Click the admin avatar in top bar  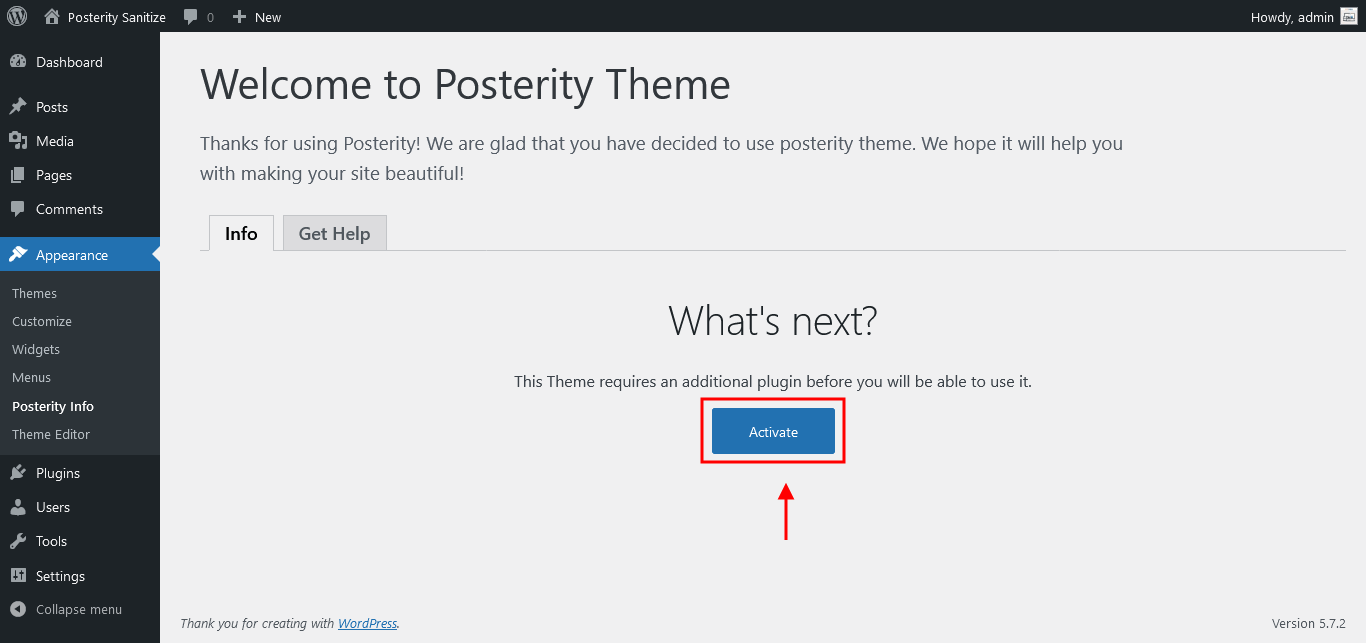[1349, 17]
